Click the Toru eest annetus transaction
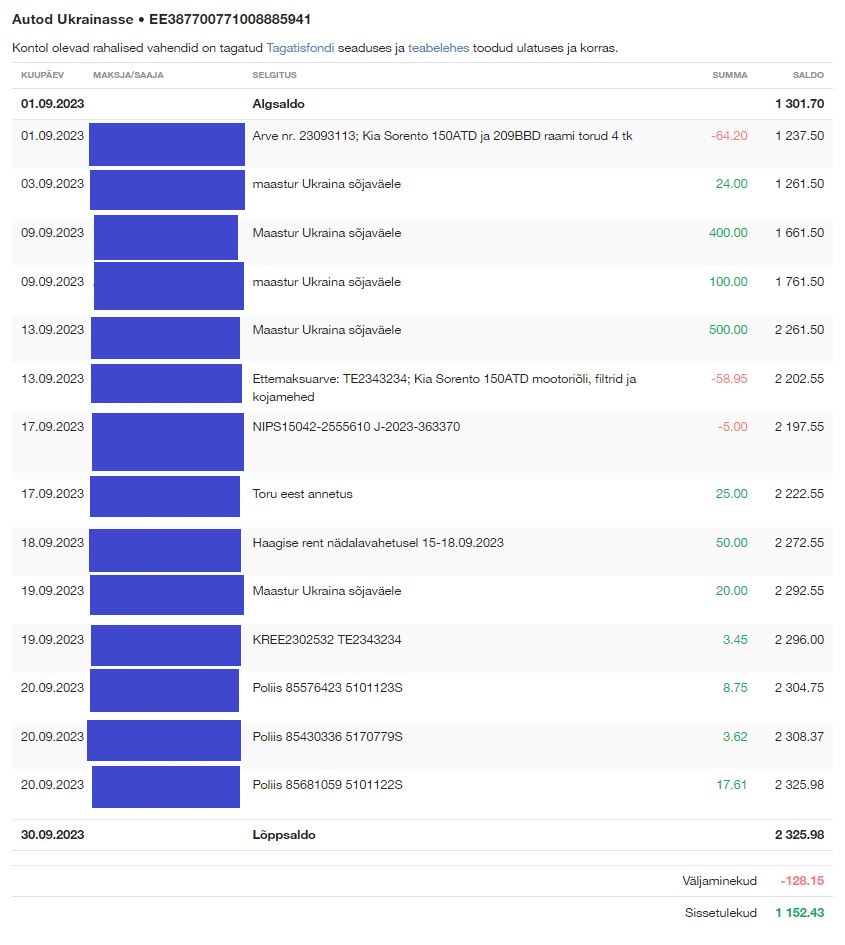Image resolution: width=845 pixels, height=945 pixels. (x=302, y=494)
